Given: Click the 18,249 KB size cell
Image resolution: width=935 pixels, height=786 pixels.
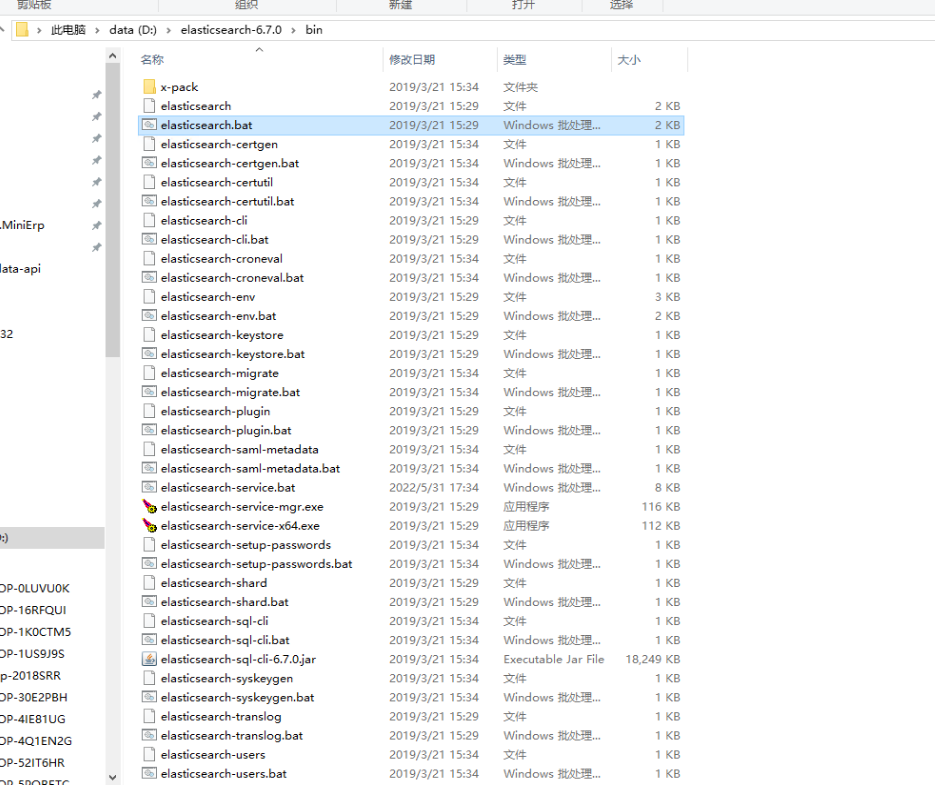Looking at the screenshot, I should 653,660.
